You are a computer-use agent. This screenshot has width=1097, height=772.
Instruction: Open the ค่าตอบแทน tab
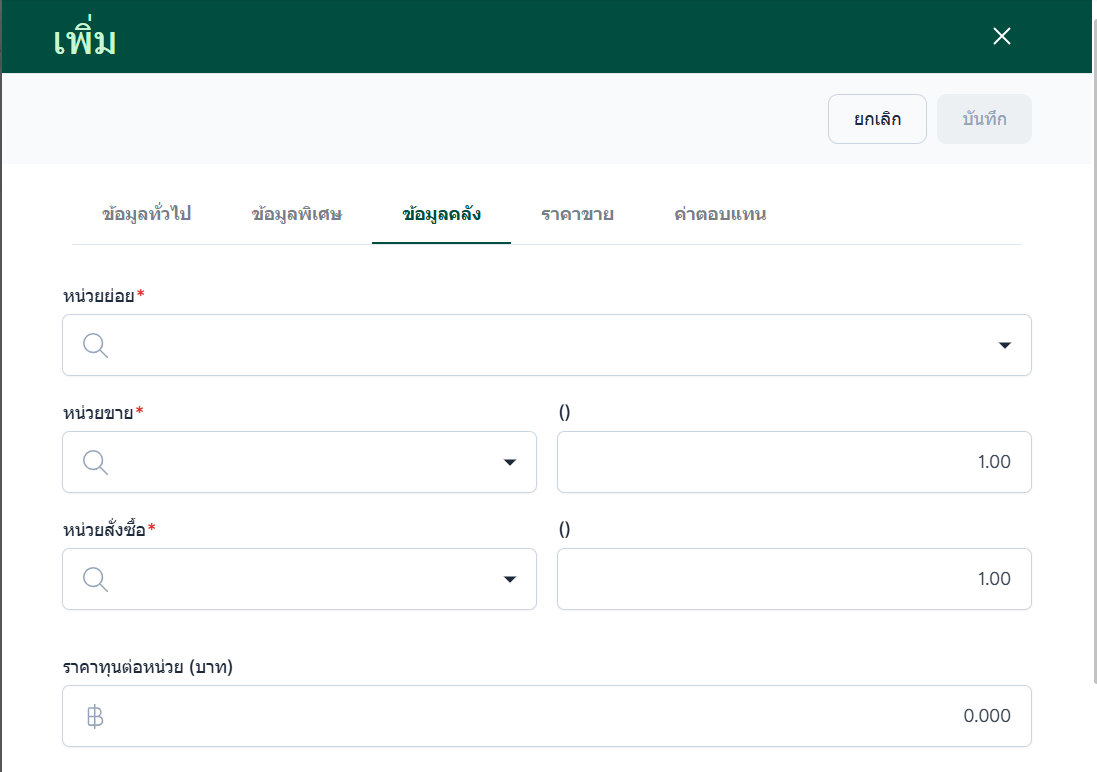720,214
